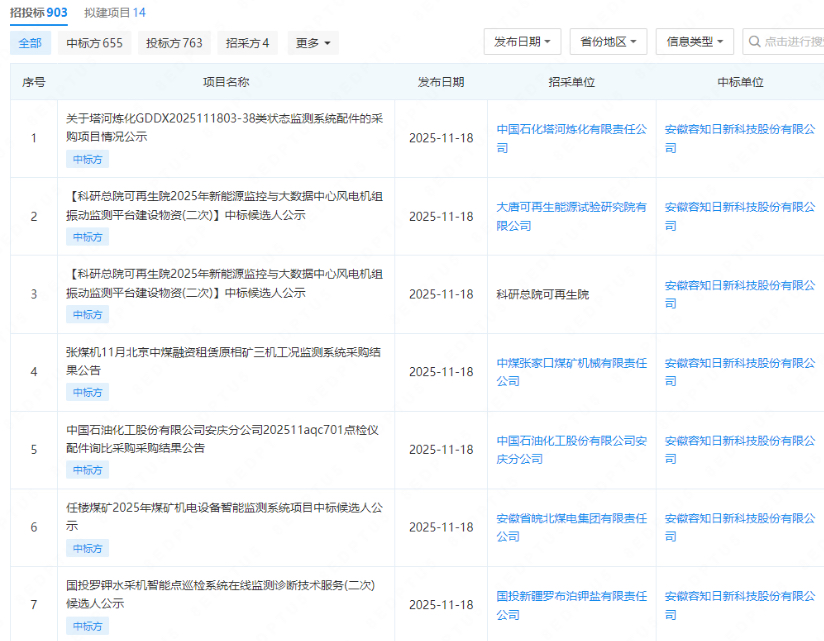
Task: Open 中国石油化工股份有限公司安庆分公司 link
Action: point(572,450)
